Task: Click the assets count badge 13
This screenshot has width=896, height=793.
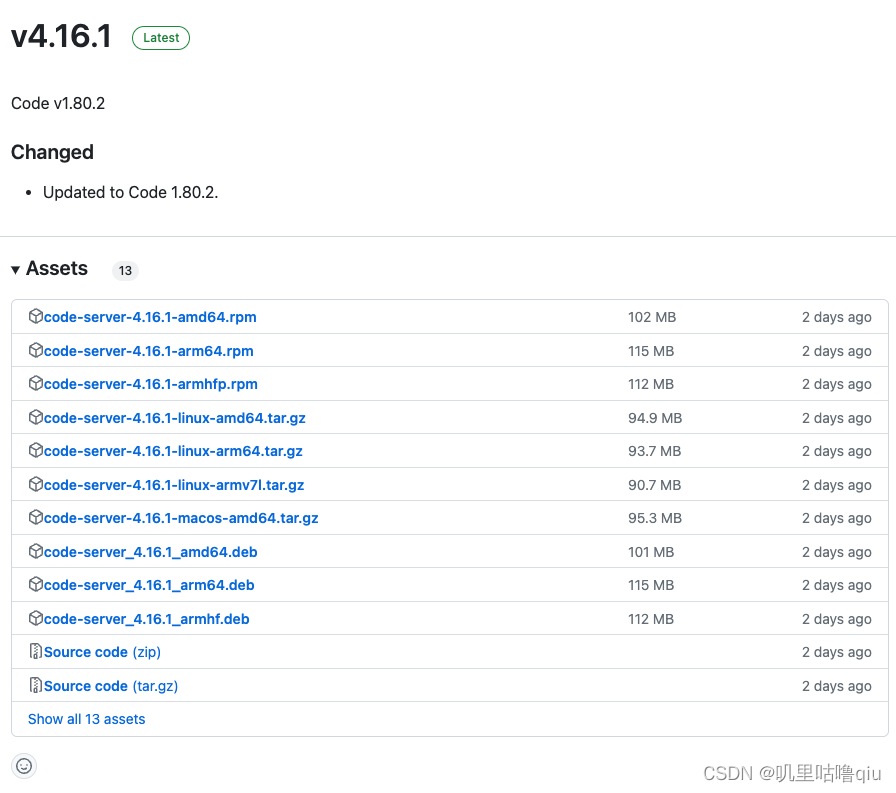Action: pyautogui.click(x=125, y=270)
